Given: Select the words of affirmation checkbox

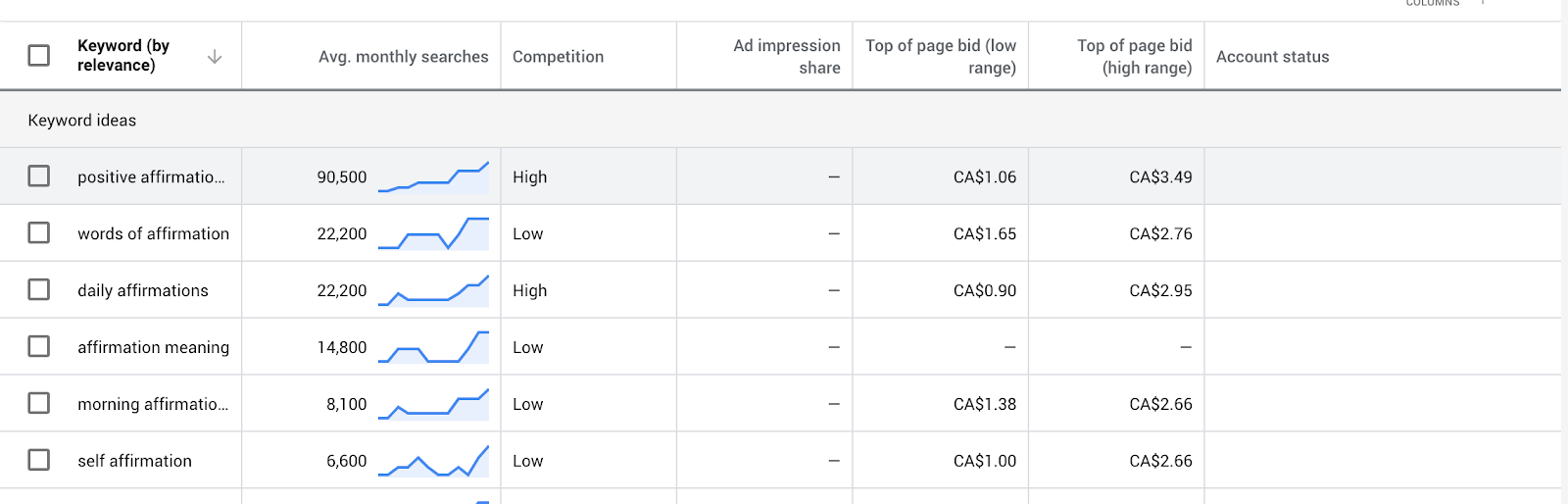Looking at the screenshot, I should [x=39, y=233].
